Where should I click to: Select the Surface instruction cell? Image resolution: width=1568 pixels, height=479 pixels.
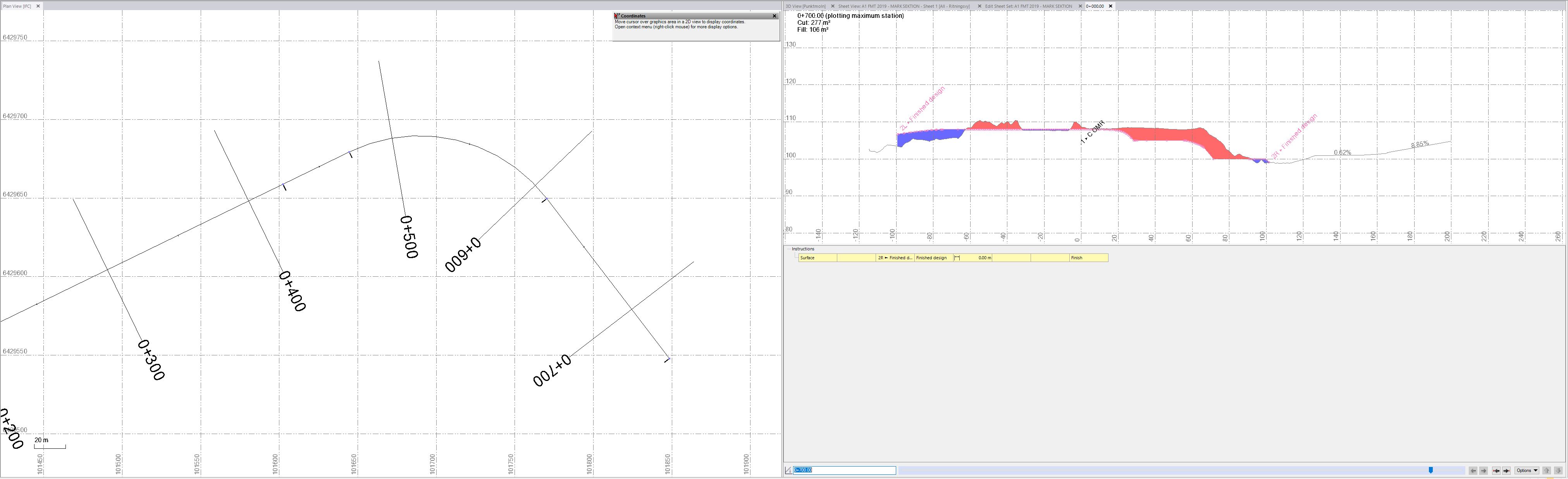(818, 258)
